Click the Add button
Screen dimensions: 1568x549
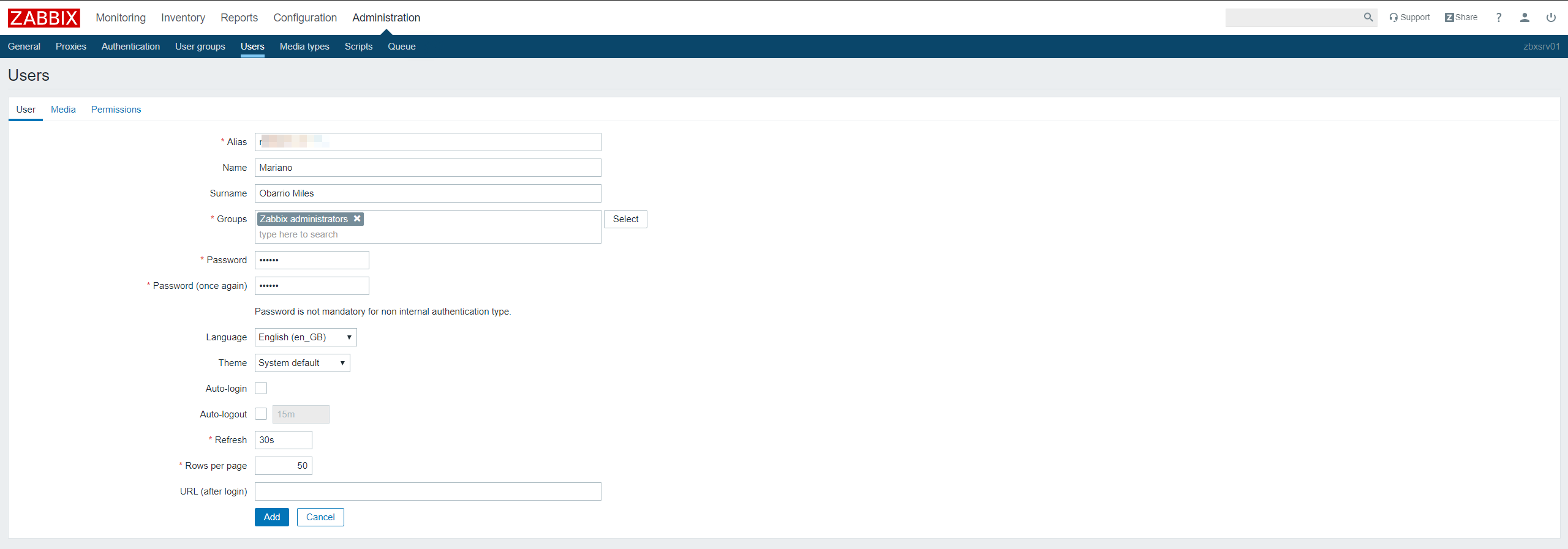point(272,517)
